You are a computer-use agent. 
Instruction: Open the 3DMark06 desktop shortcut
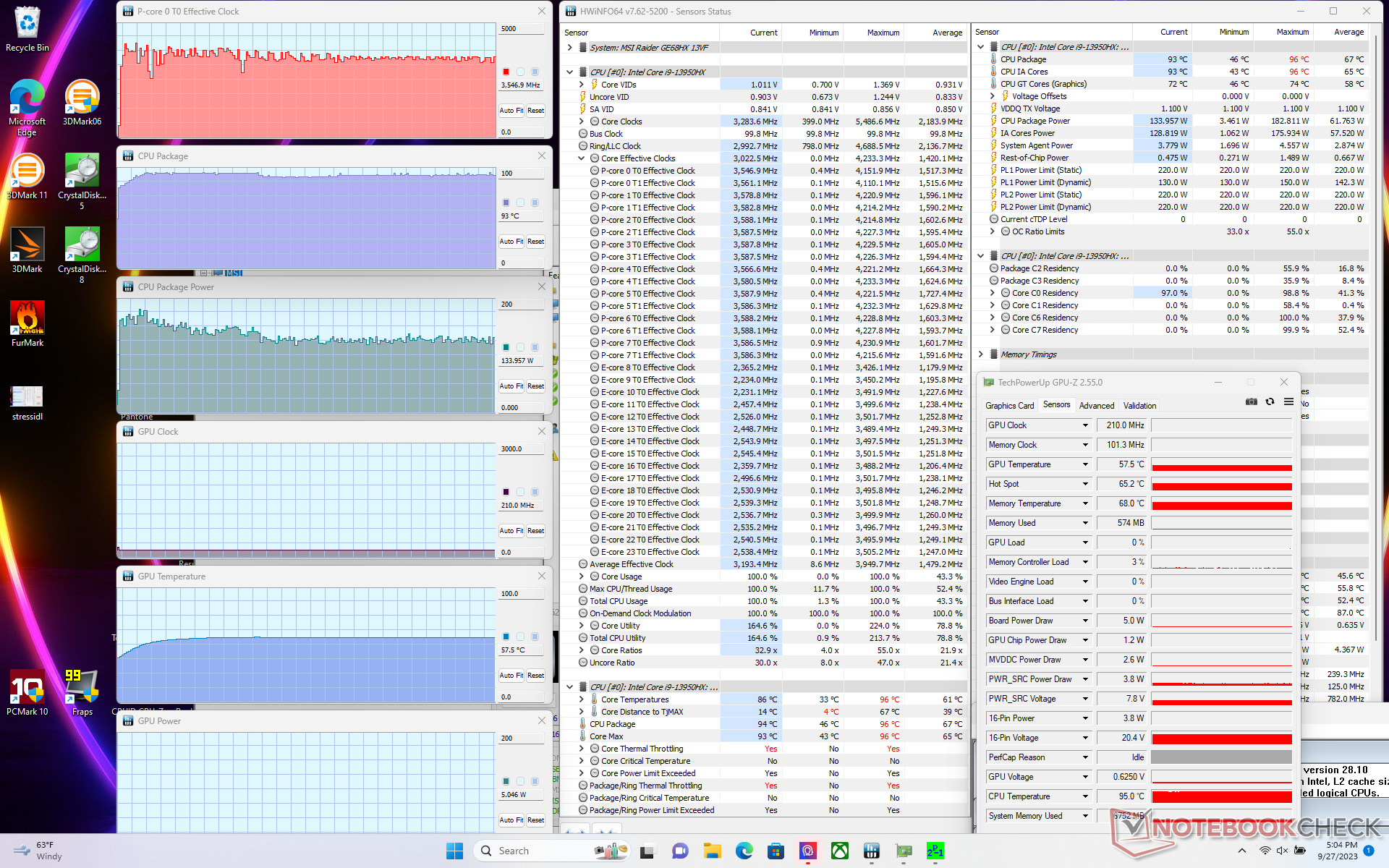[82, 103]
